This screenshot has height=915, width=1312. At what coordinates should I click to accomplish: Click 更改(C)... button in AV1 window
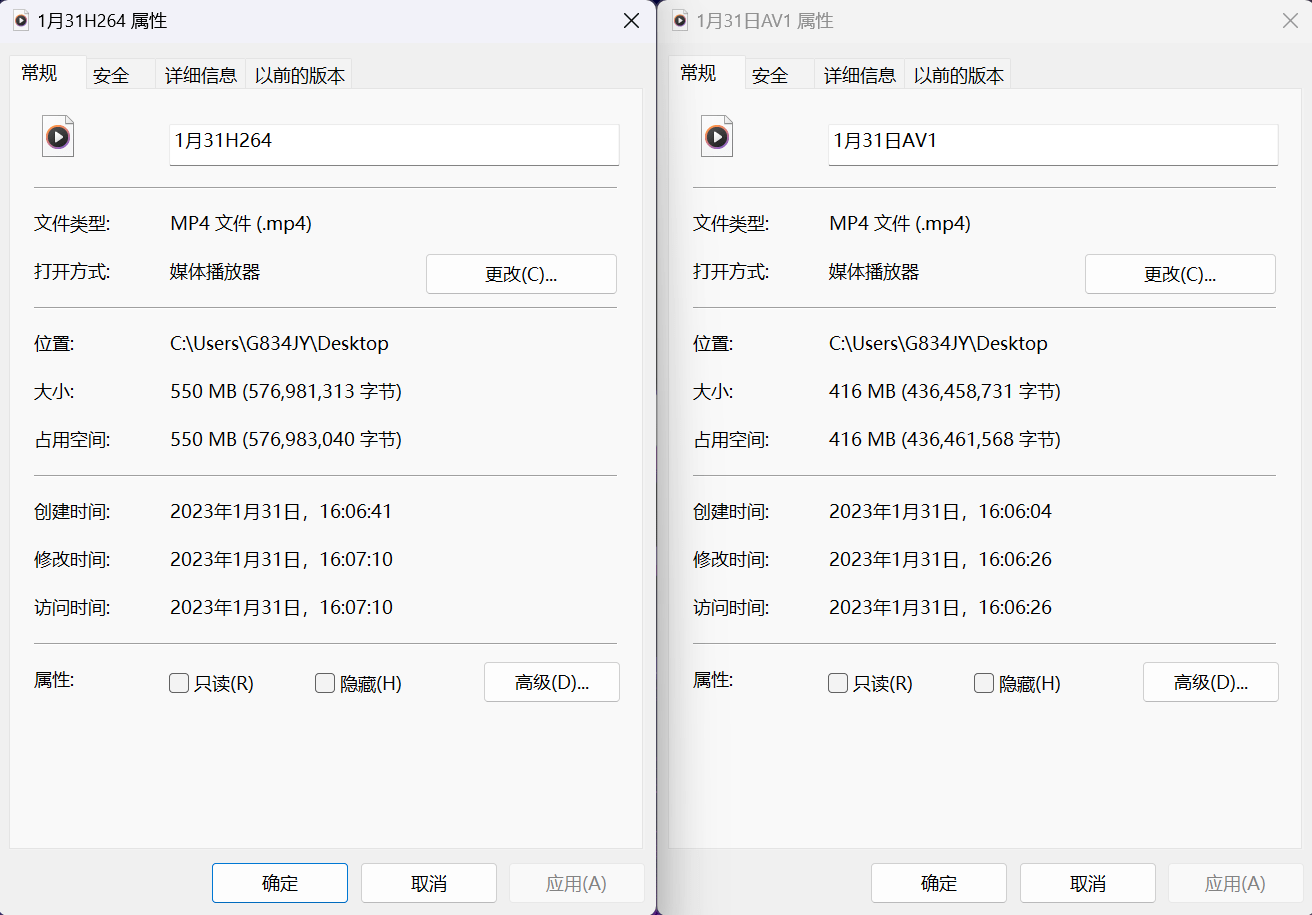pyautogui.click(x=1180, y=274)
